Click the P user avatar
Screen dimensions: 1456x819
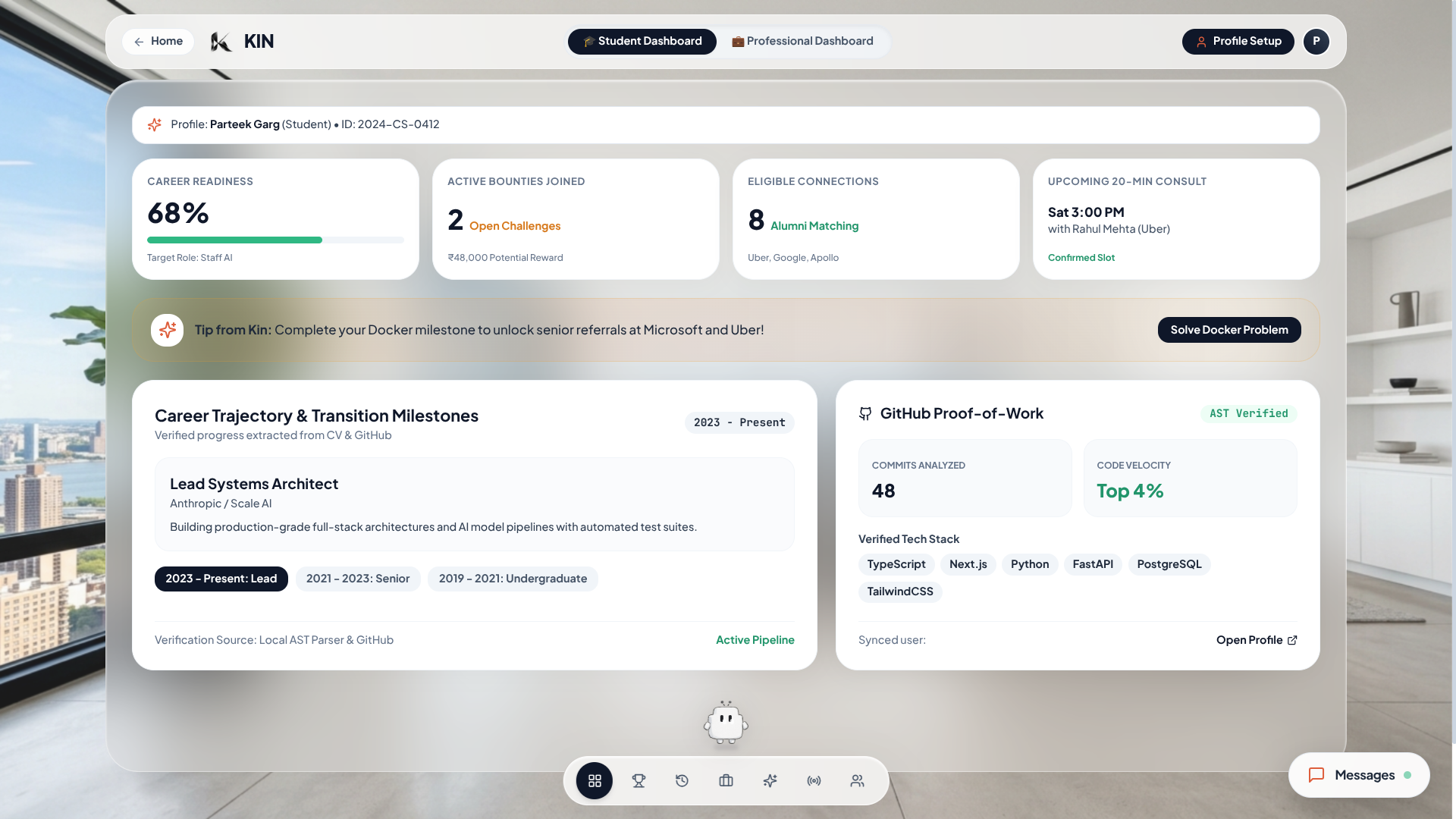click(x=1316, y=42)
